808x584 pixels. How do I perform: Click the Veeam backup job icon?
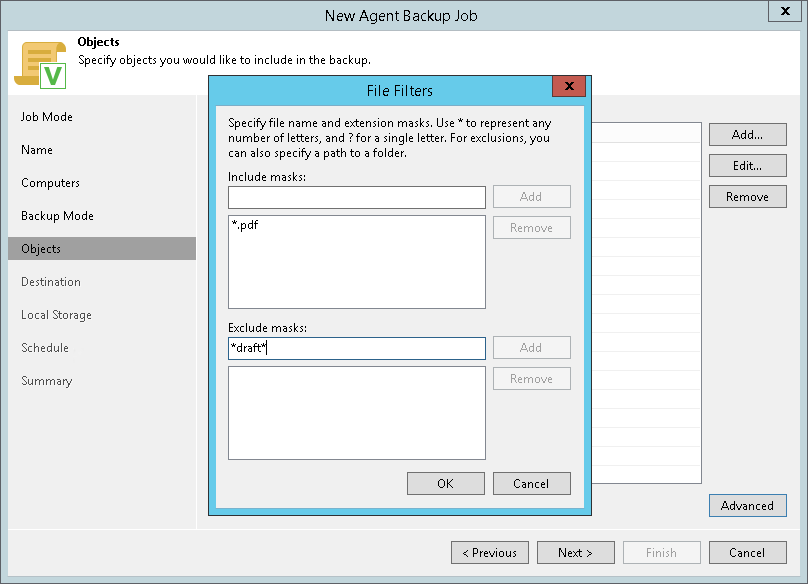coord(39,63)
